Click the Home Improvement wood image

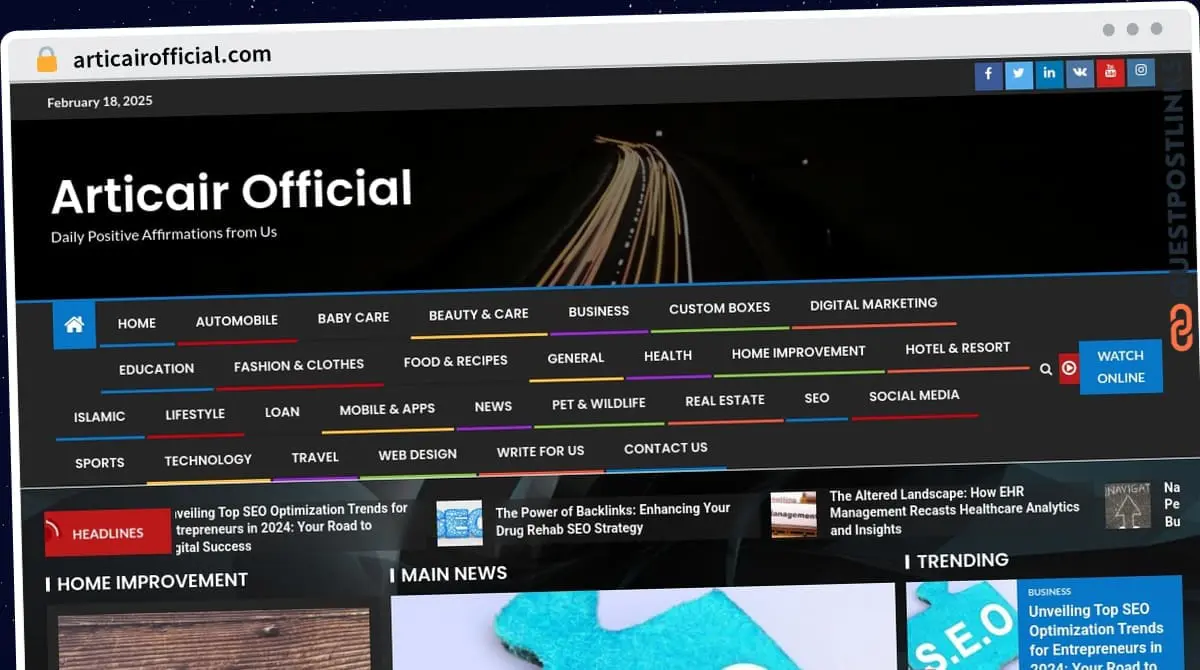click(214, 639)
